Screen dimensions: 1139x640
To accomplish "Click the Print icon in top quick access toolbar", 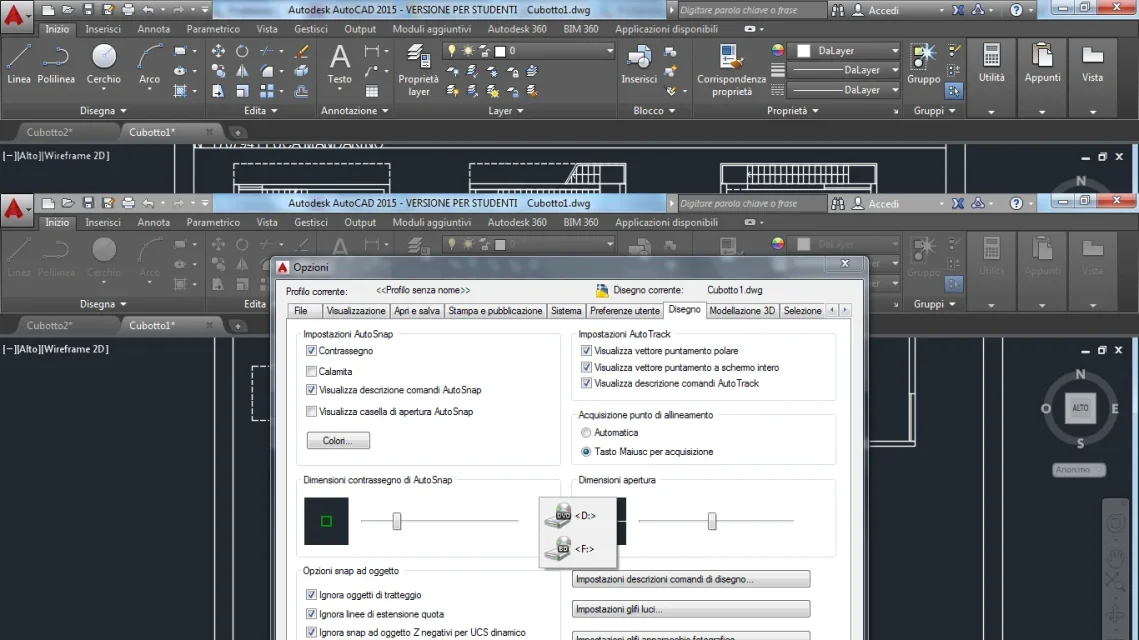I will click(x=128, y=9).
